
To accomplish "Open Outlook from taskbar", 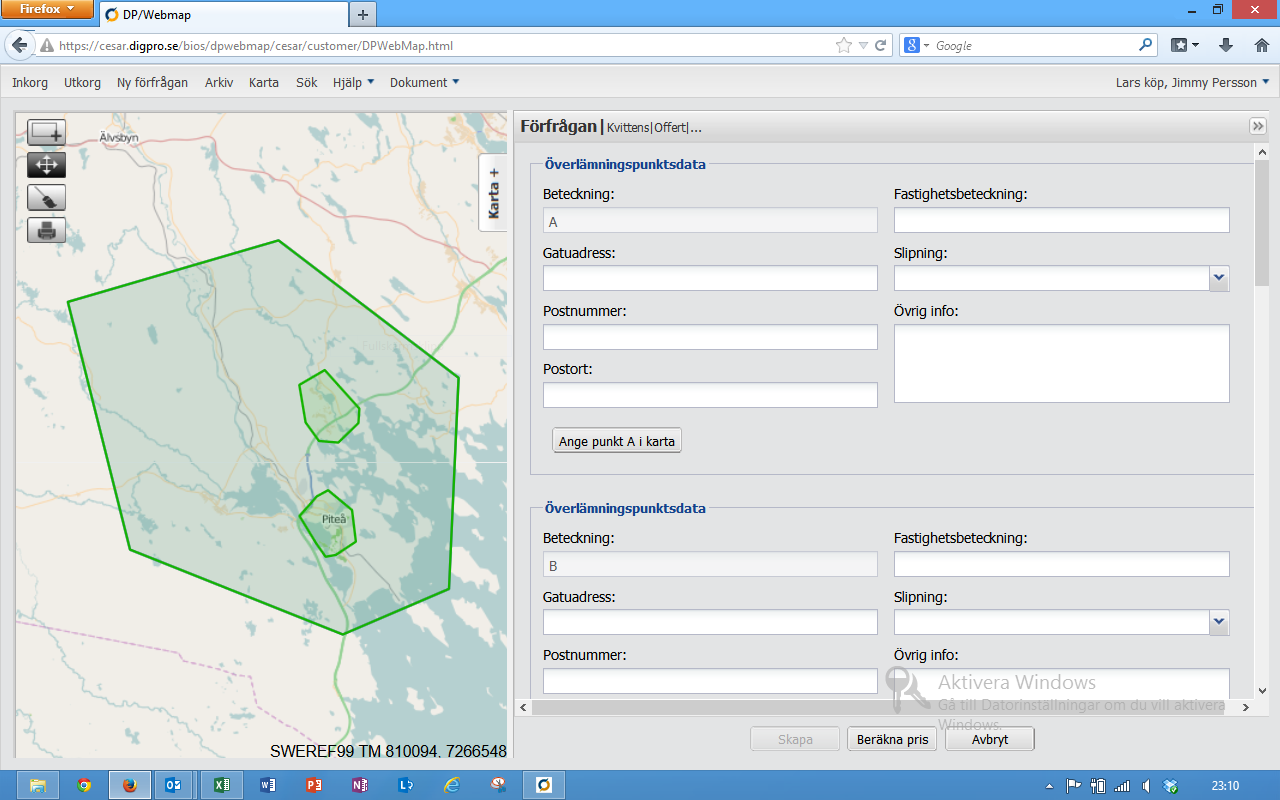I will pos(172,785).
